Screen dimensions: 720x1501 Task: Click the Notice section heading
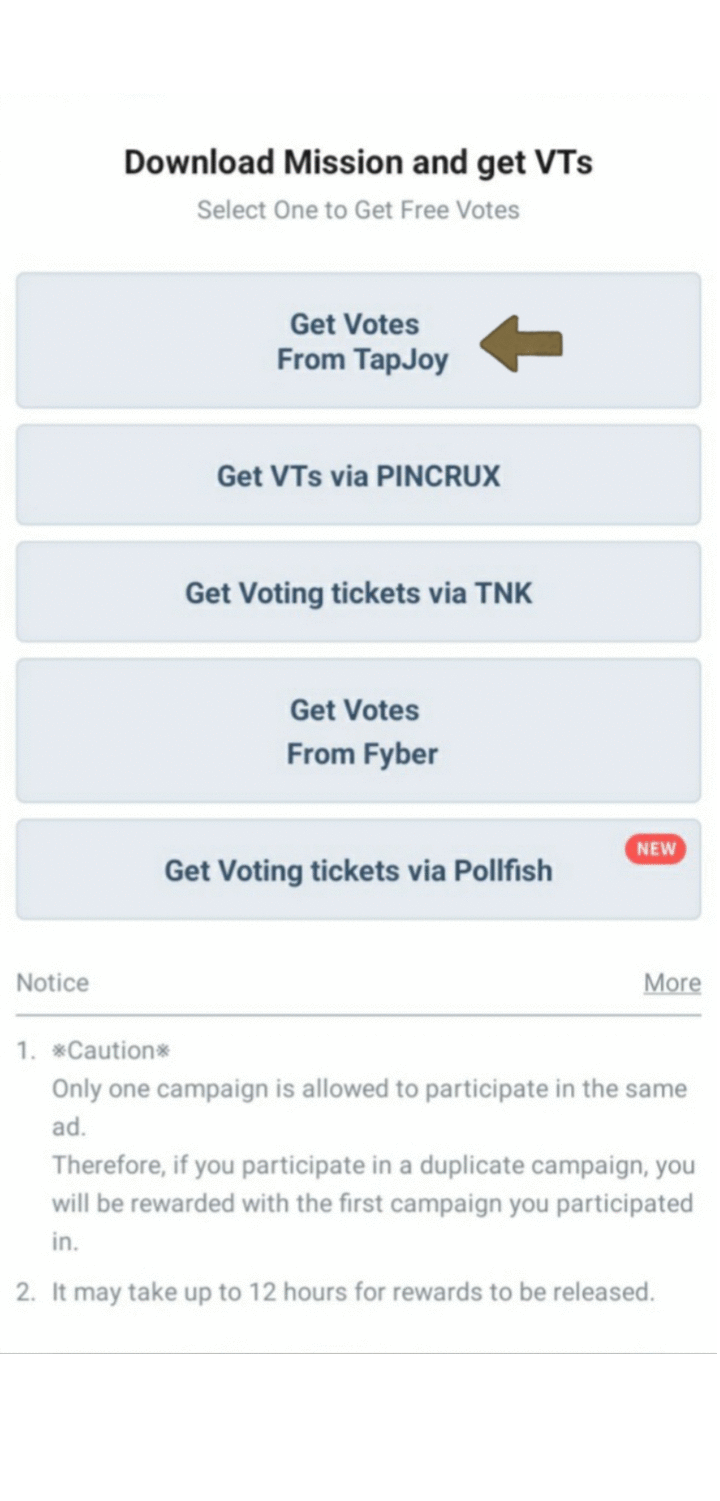[x=52, y=983]
